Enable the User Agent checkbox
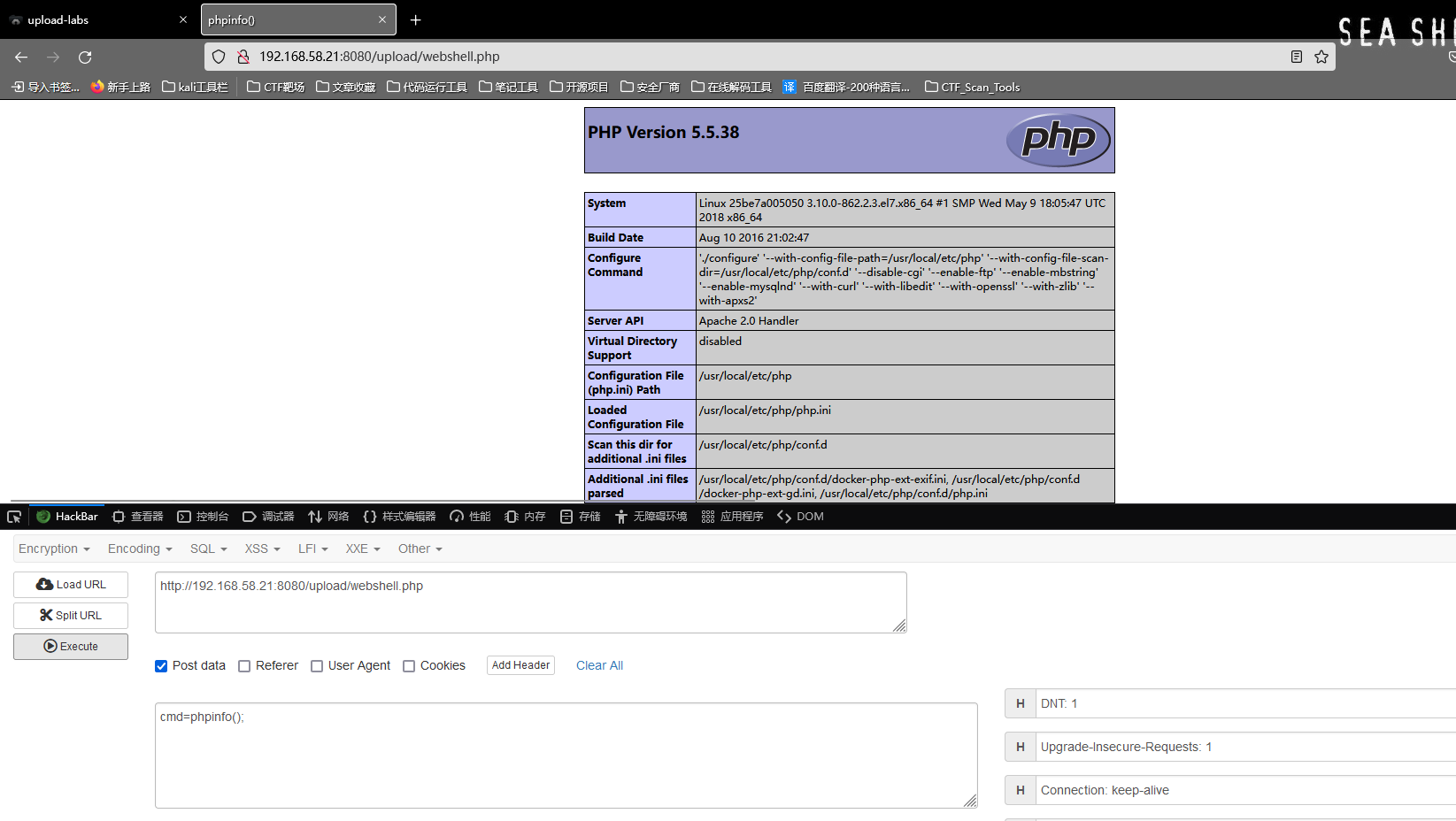Screen dimensions: 1456x821 click(x=317, y=666)
